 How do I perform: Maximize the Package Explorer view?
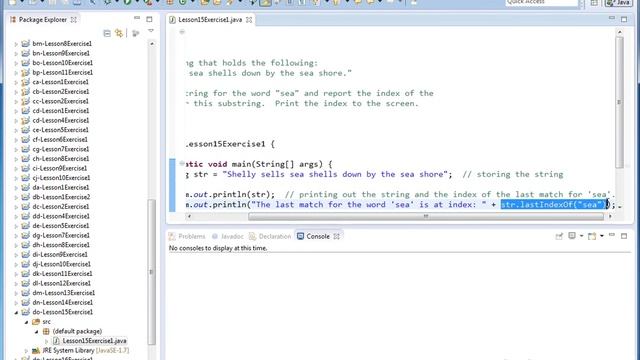(149, 19)
